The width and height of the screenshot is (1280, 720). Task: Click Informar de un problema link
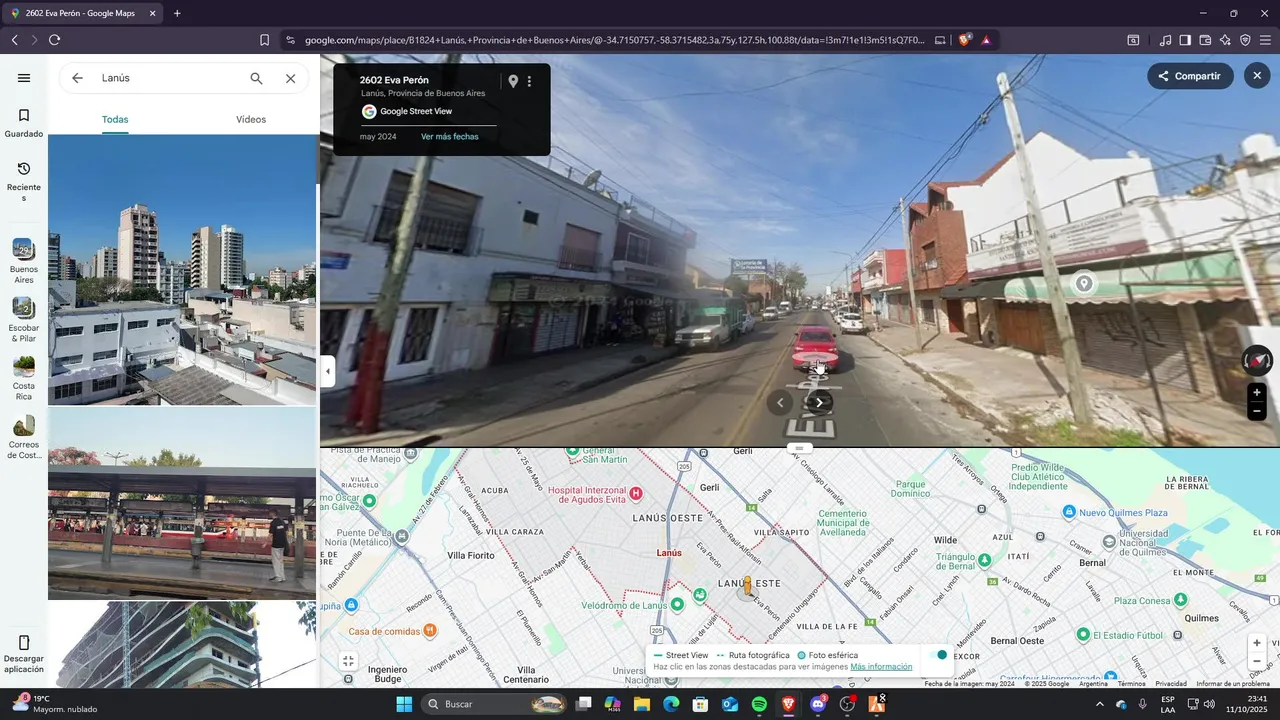point(1233,684)
